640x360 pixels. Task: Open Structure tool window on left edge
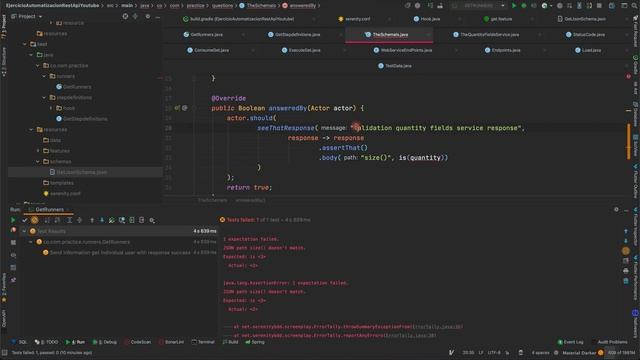tap(4, 61)
